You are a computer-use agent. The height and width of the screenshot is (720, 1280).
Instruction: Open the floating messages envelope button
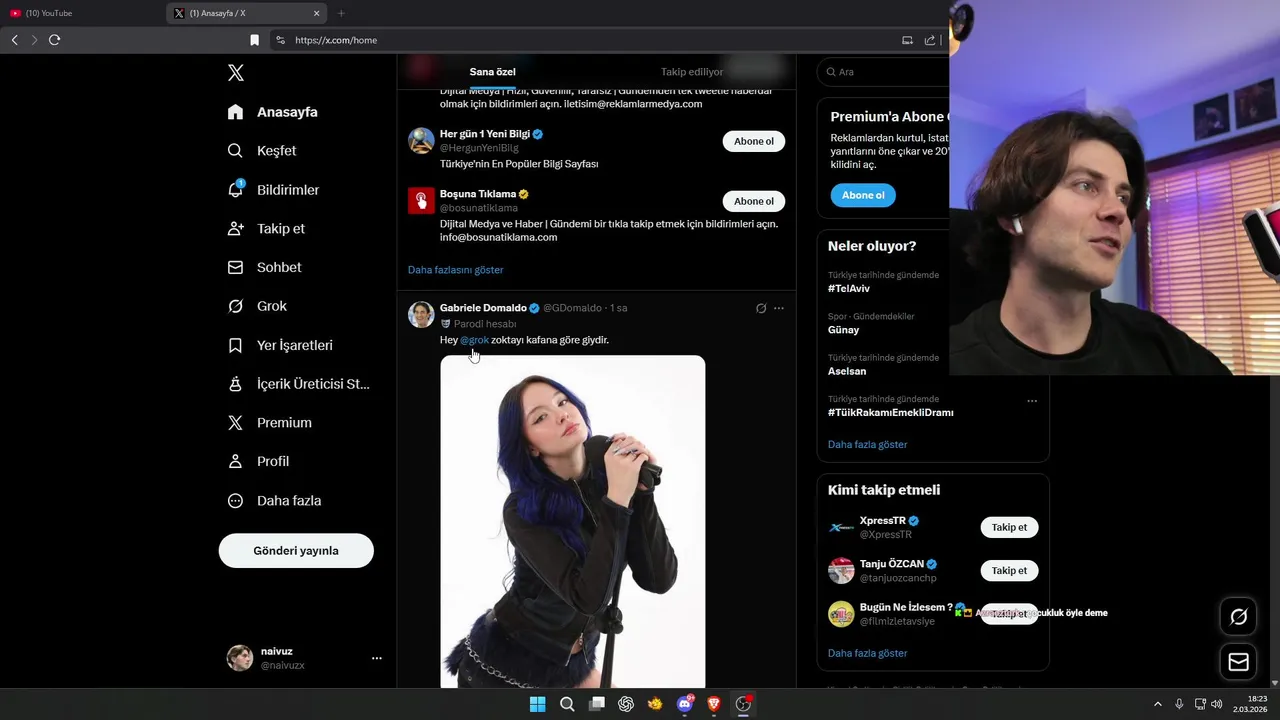point(1238,662)
